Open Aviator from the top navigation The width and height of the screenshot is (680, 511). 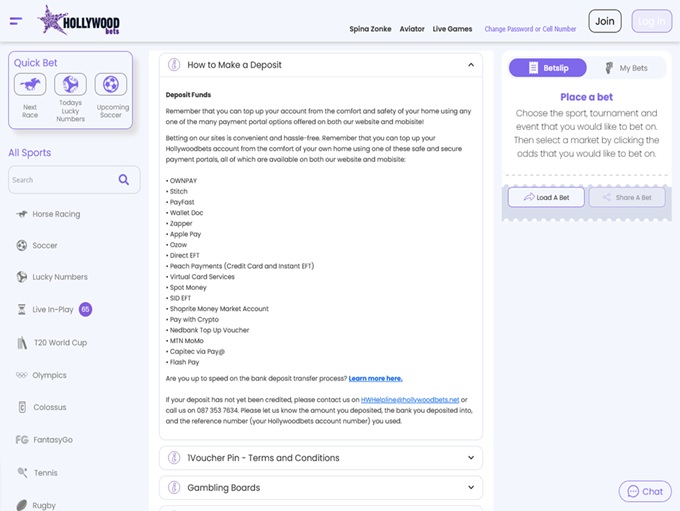click(412, 29)
